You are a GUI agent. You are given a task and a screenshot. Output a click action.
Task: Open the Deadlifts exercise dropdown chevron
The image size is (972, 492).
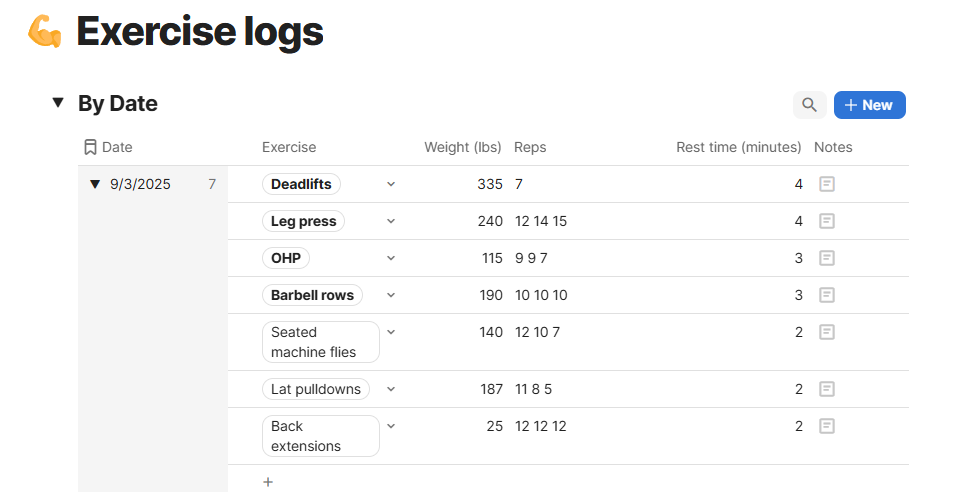[x=391, y=184]
